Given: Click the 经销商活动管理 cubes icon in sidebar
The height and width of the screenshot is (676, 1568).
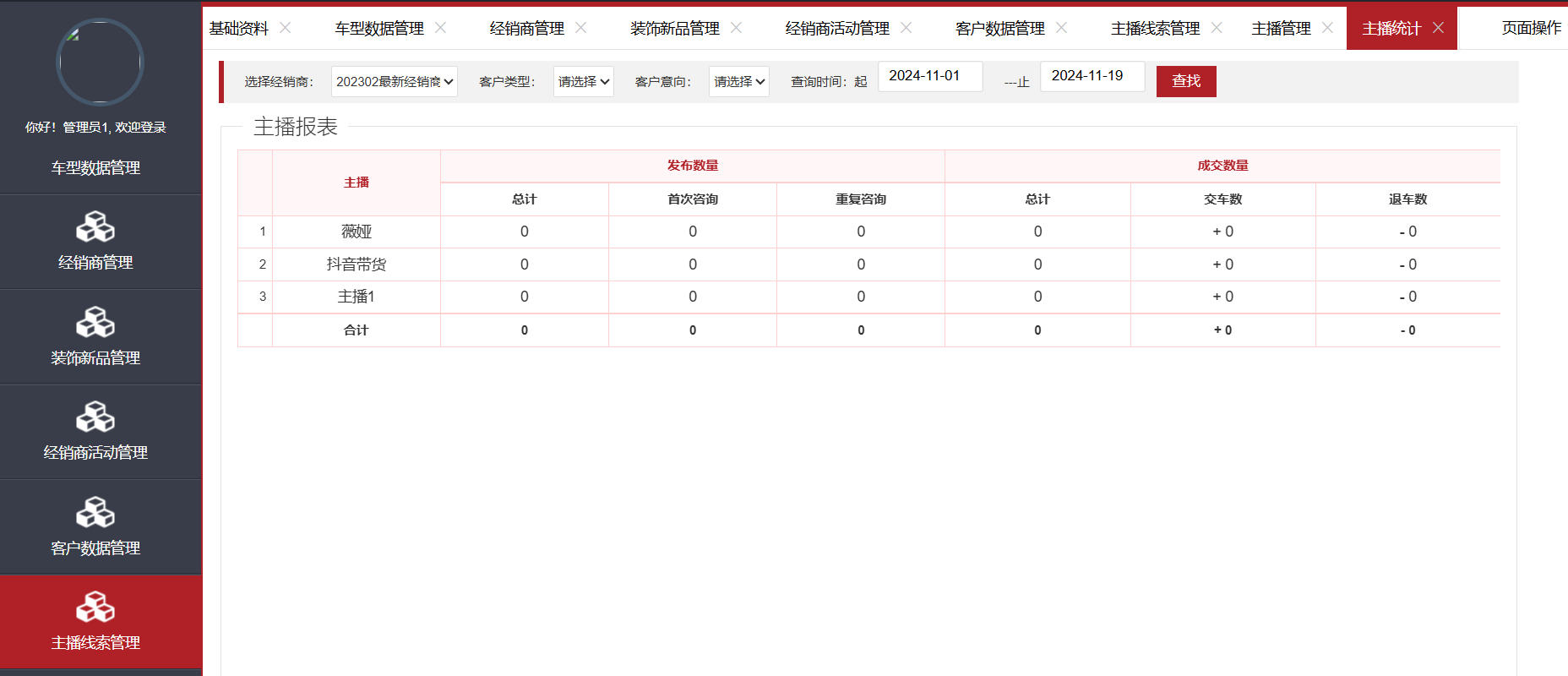Looking at the screenshot, I should [x=95, y=417].
